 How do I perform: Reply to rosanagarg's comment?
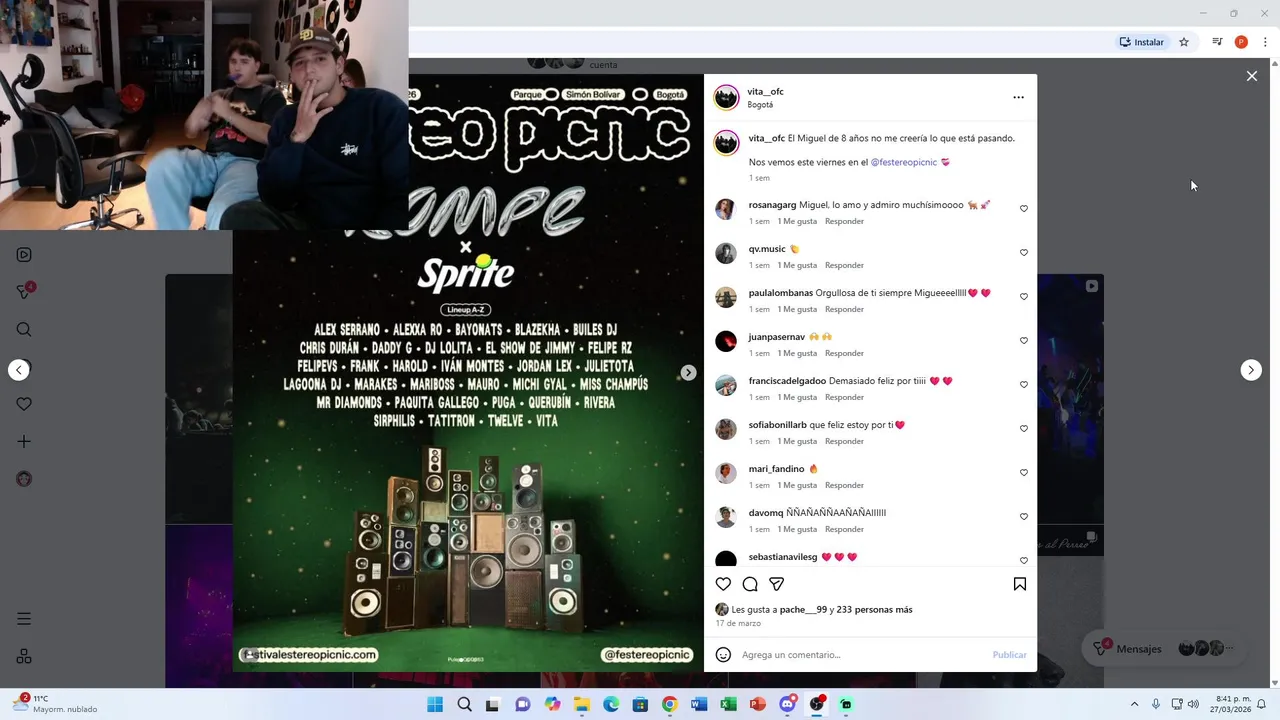pos(844,221)
